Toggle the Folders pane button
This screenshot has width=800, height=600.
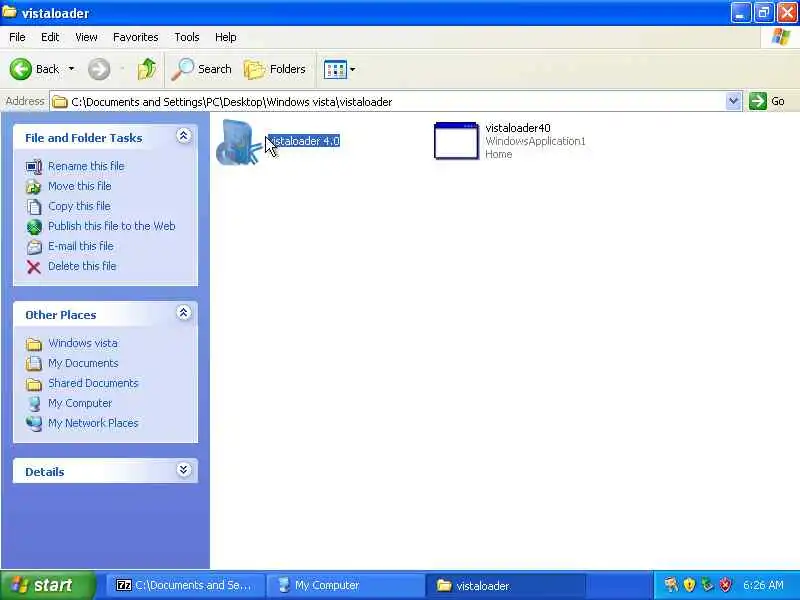[x=274, y=69]
